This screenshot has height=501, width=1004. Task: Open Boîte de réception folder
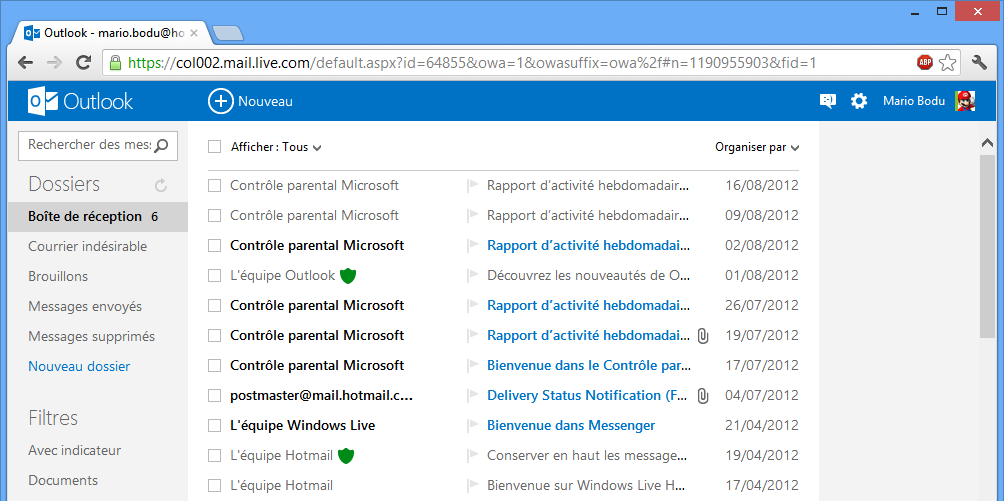[98, 217]
